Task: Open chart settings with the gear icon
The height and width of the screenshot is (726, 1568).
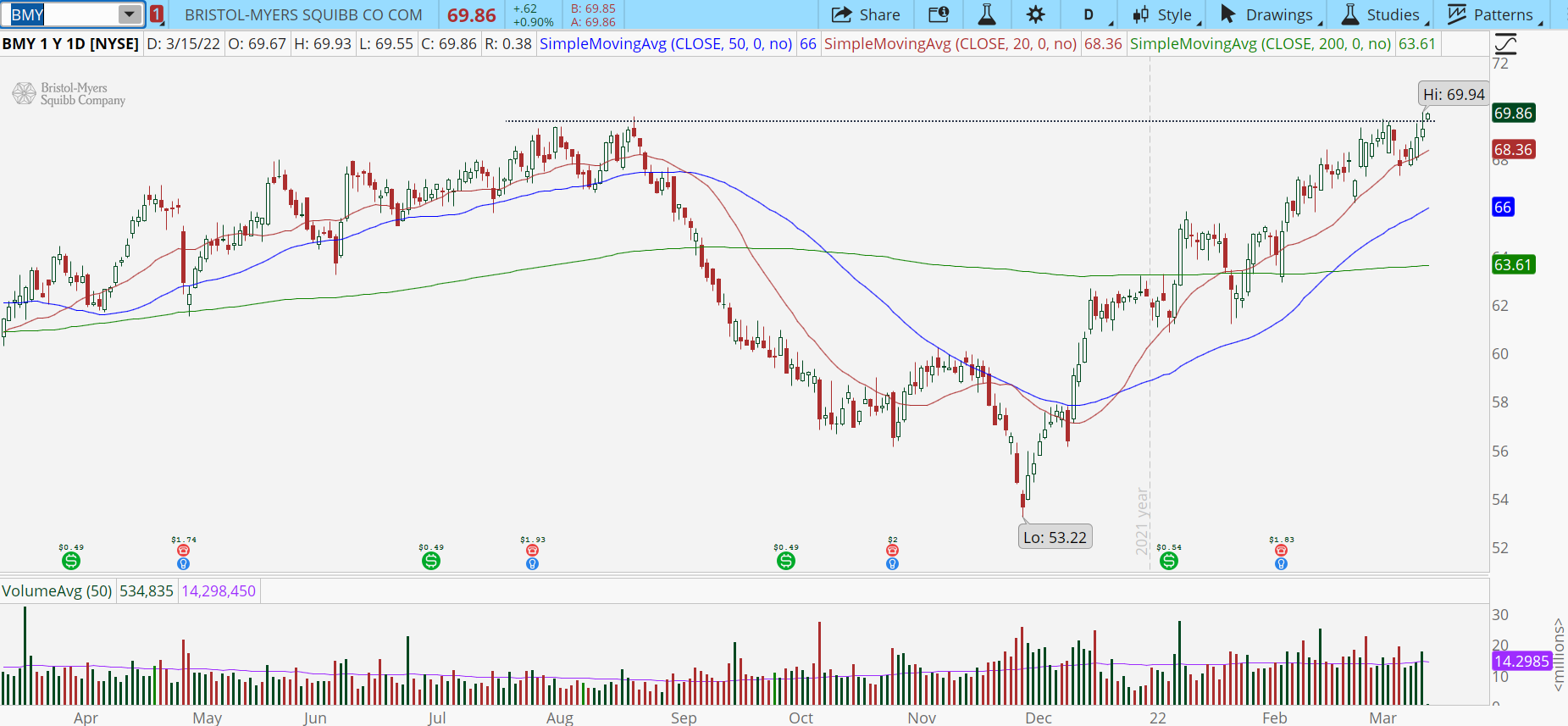Action: point(1035,14)
